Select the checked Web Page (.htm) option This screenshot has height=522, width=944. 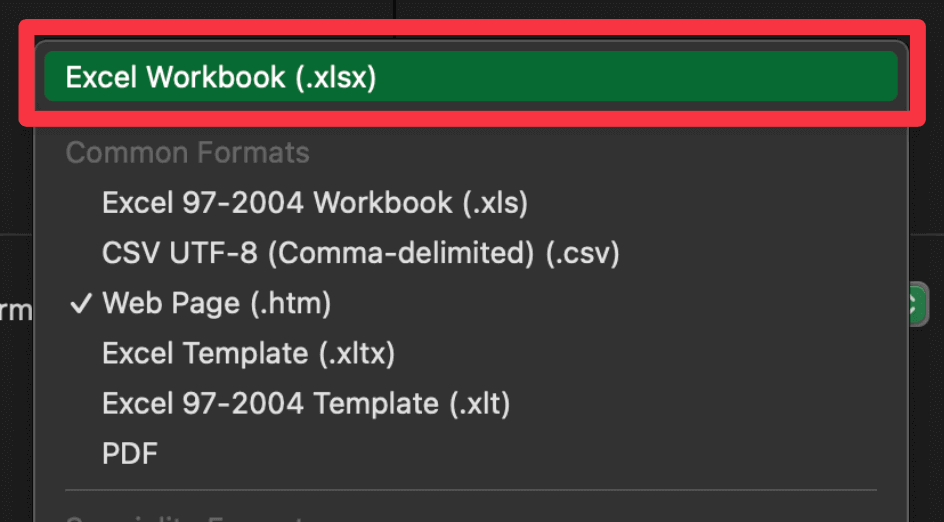(x=471, y=303)
